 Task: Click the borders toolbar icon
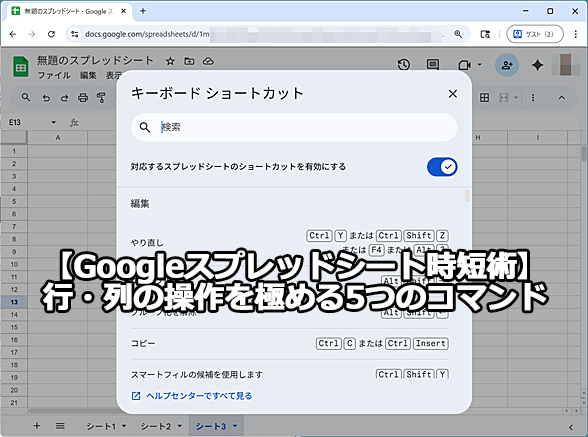point(484,98)
